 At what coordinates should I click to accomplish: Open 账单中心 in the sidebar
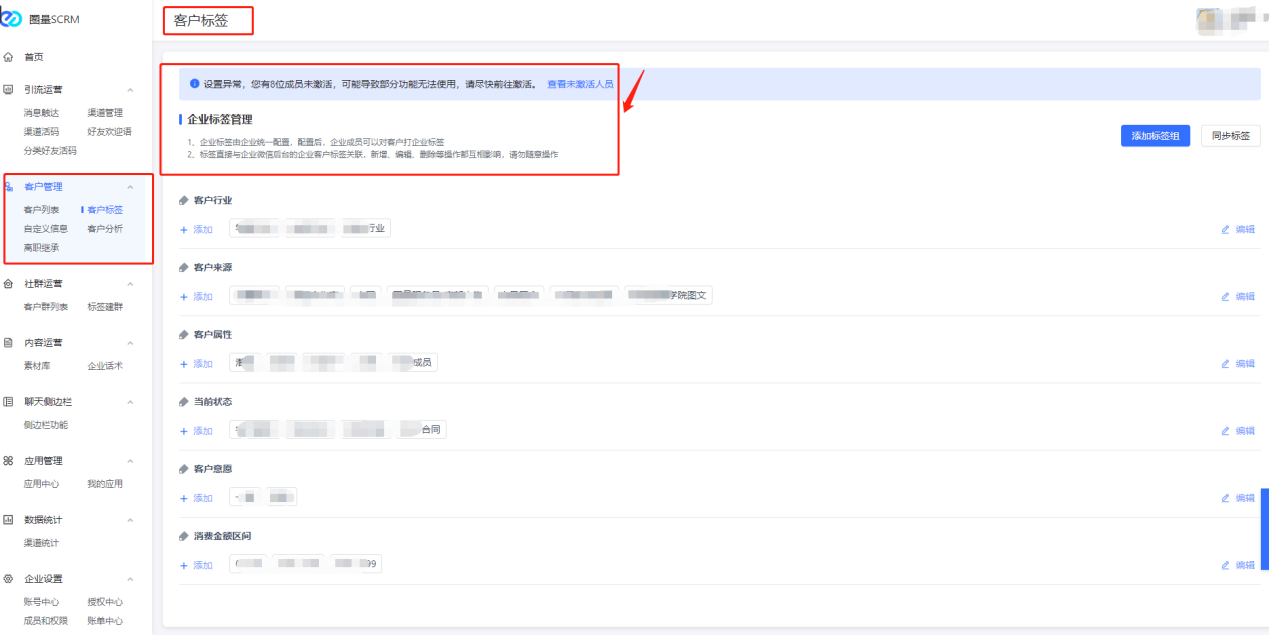point(105,621)
